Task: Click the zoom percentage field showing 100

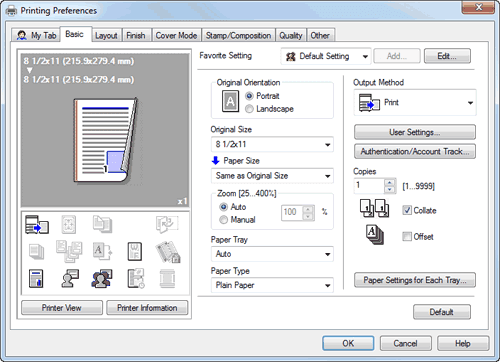Action: point(292,212)
